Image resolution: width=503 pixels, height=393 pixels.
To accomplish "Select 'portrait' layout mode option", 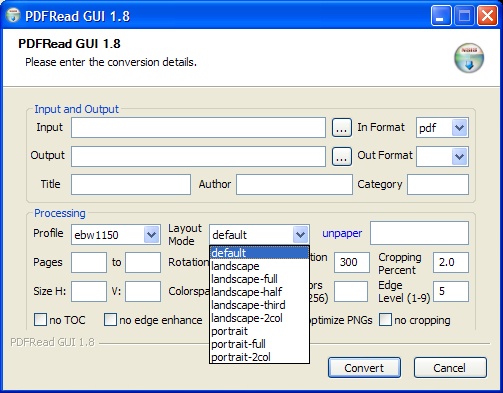I will tap(259, 331).
